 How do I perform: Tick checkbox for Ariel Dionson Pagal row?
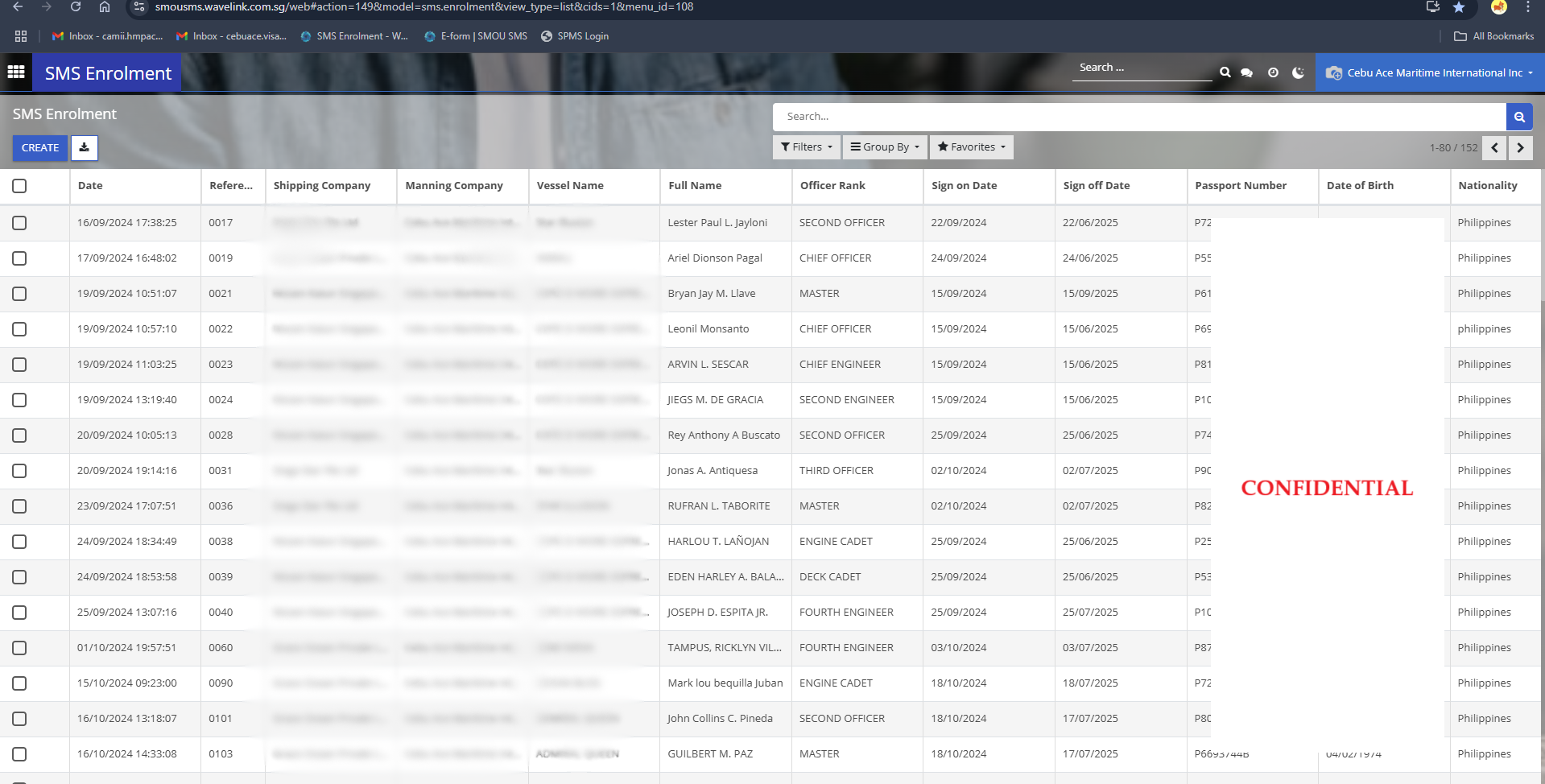pos(19,258)
